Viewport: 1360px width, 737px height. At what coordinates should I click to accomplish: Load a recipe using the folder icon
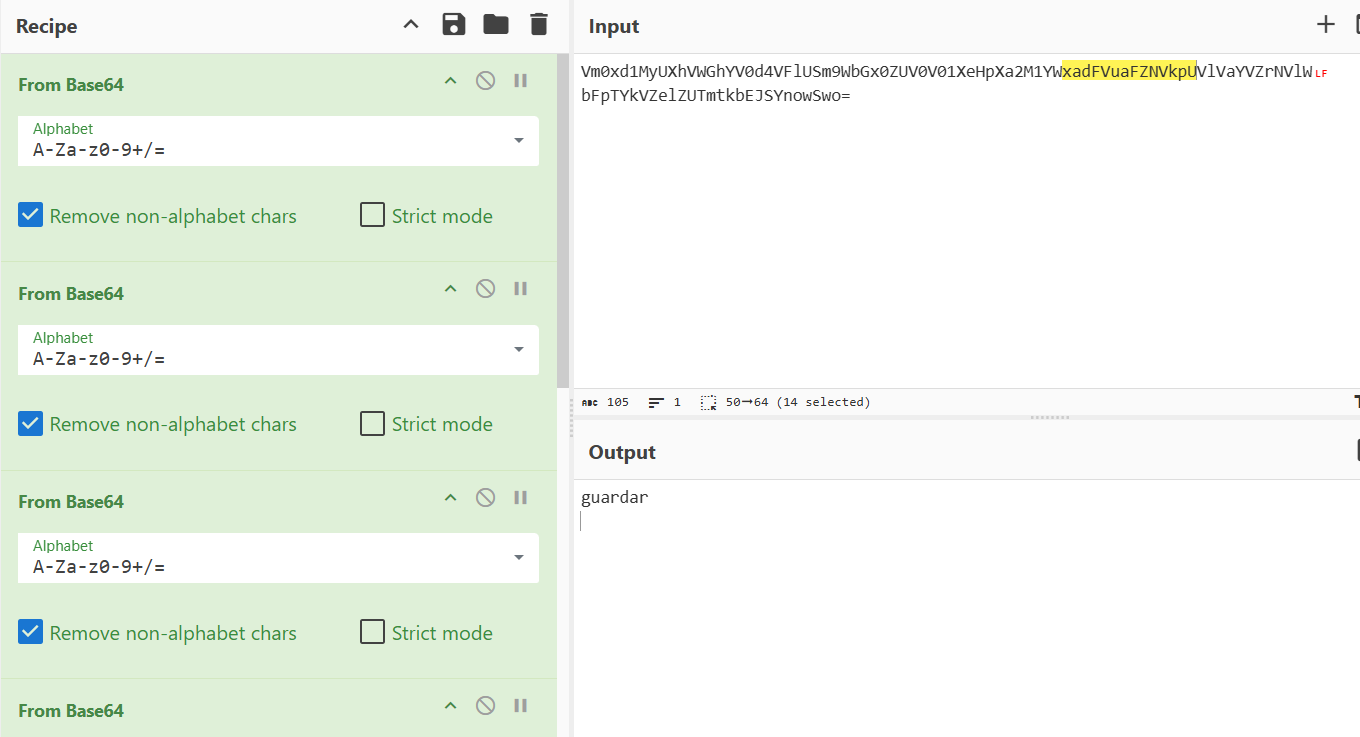496,25
